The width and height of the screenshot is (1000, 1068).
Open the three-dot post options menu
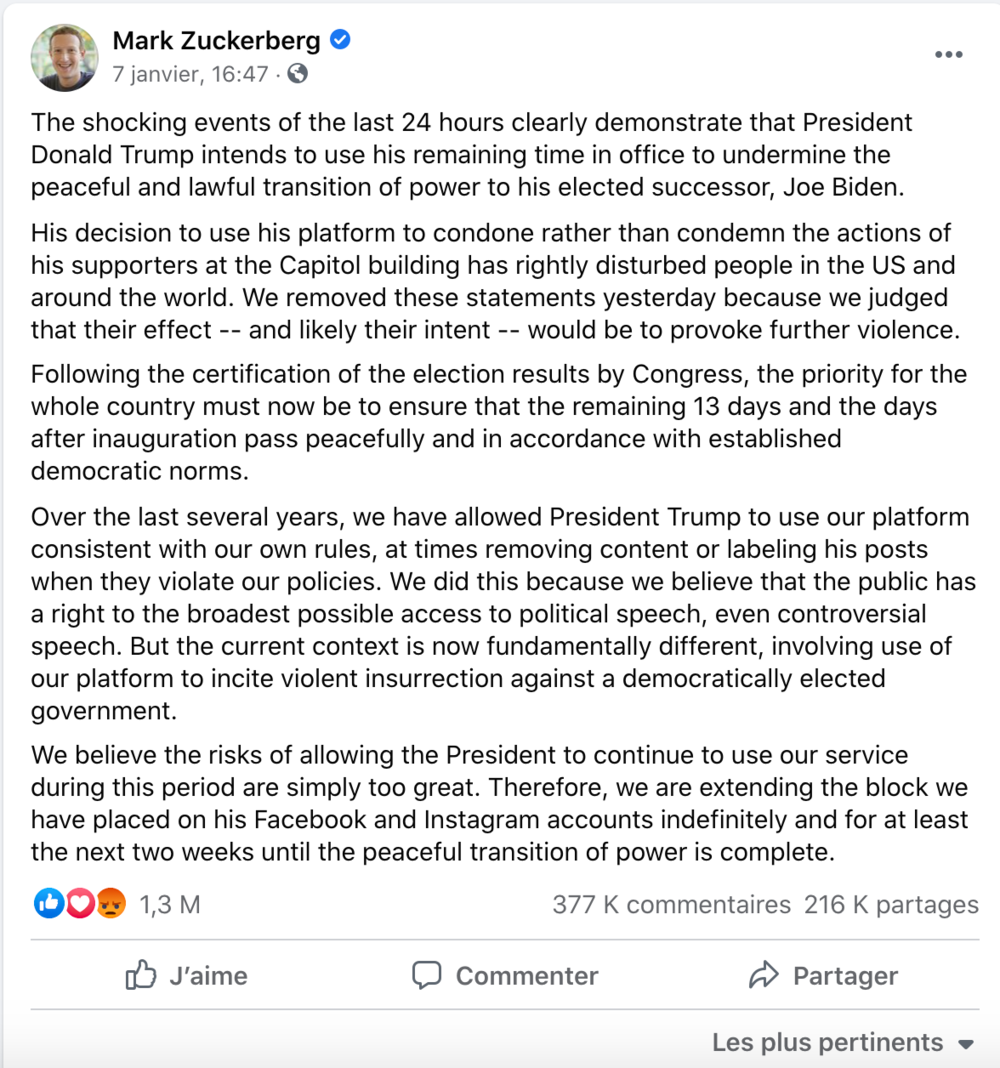[x=948, y=55]
